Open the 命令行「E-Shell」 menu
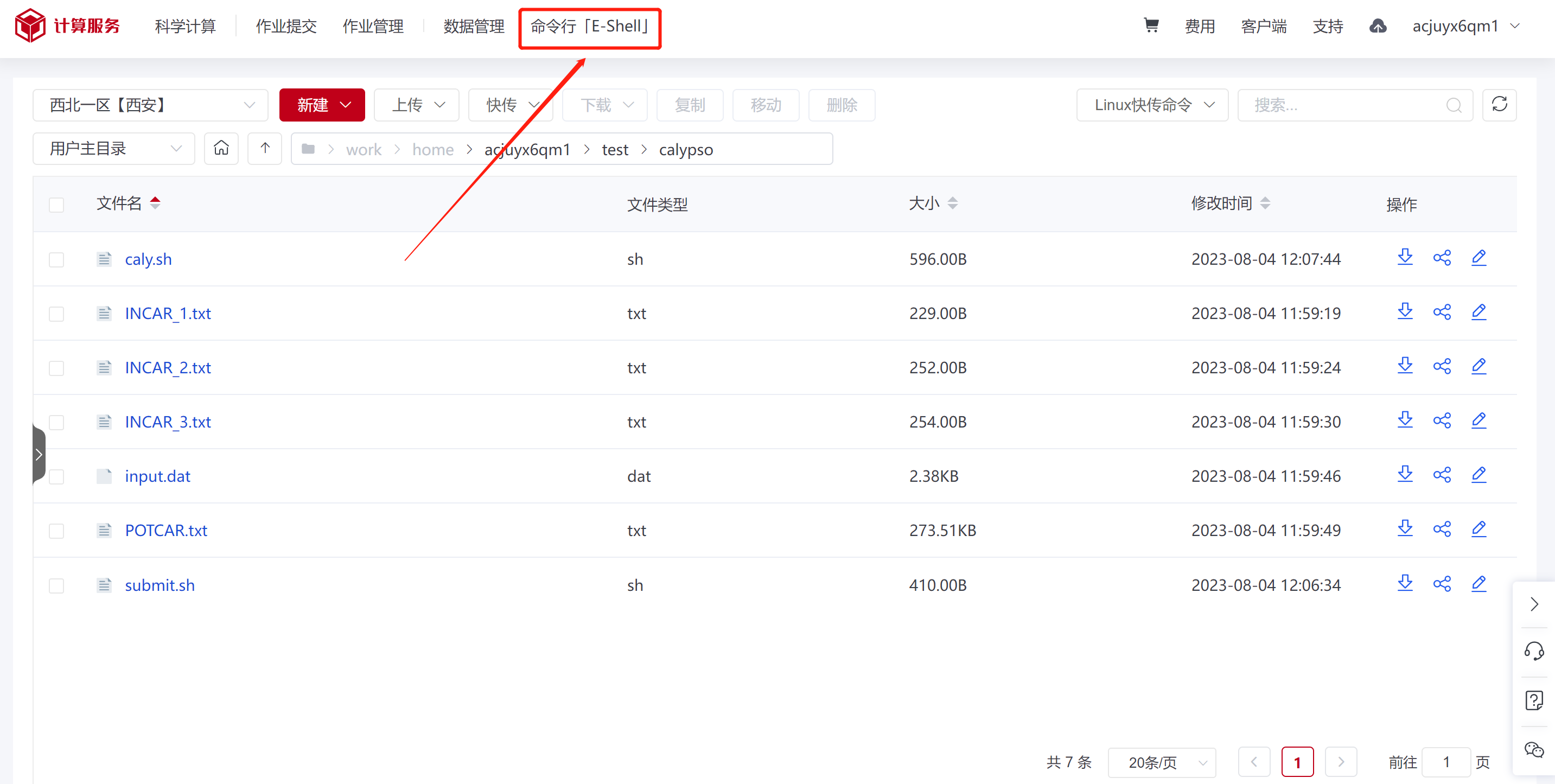 (x=590, y=26)
